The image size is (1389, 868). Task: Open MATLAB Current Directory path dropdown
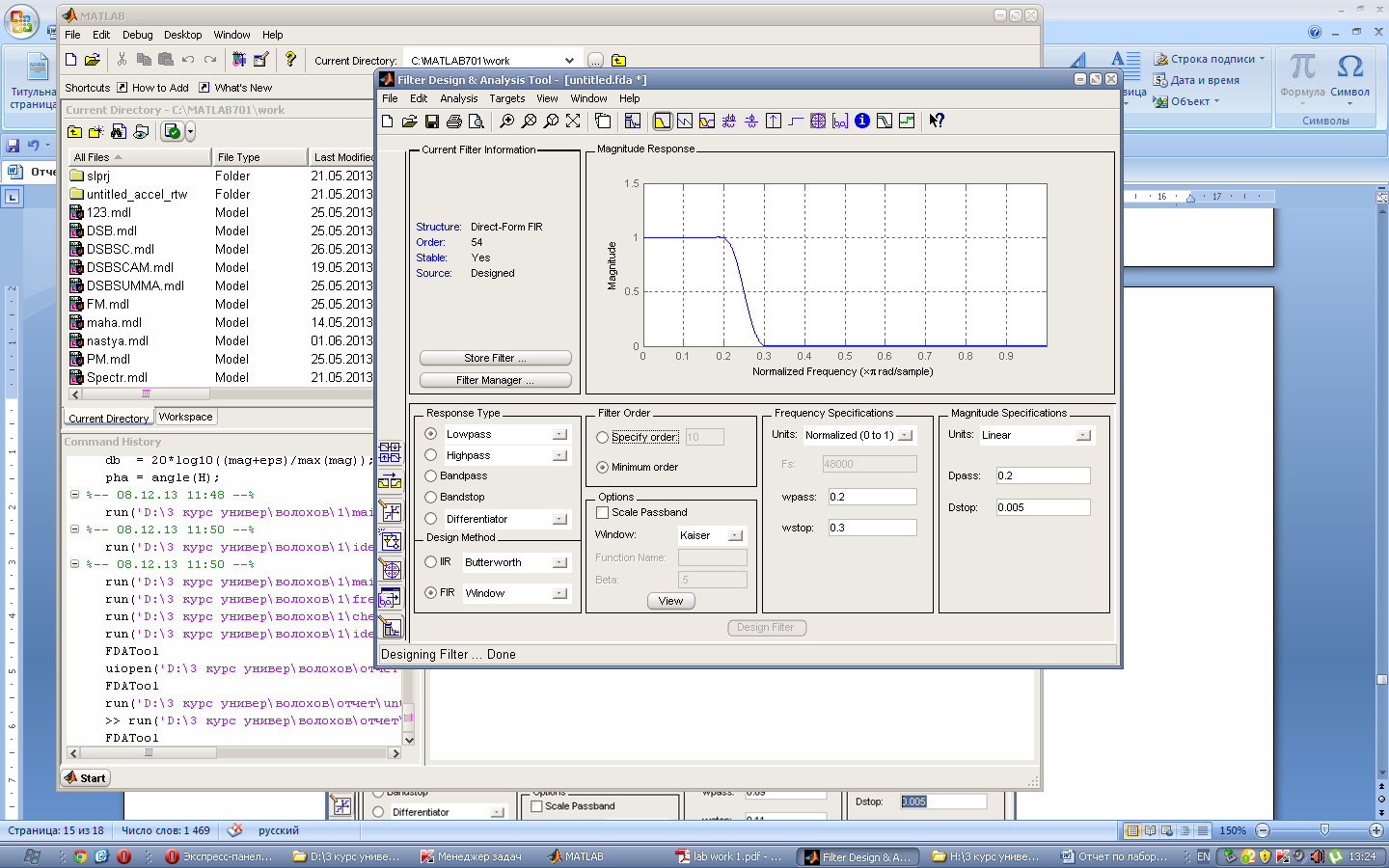pos(569,60)
